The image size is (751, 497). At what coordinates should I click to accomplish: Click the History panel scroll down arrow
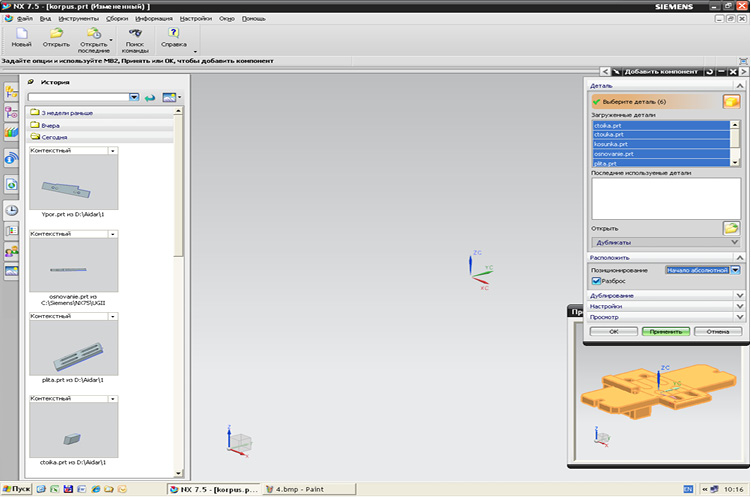tap(178, 473)
